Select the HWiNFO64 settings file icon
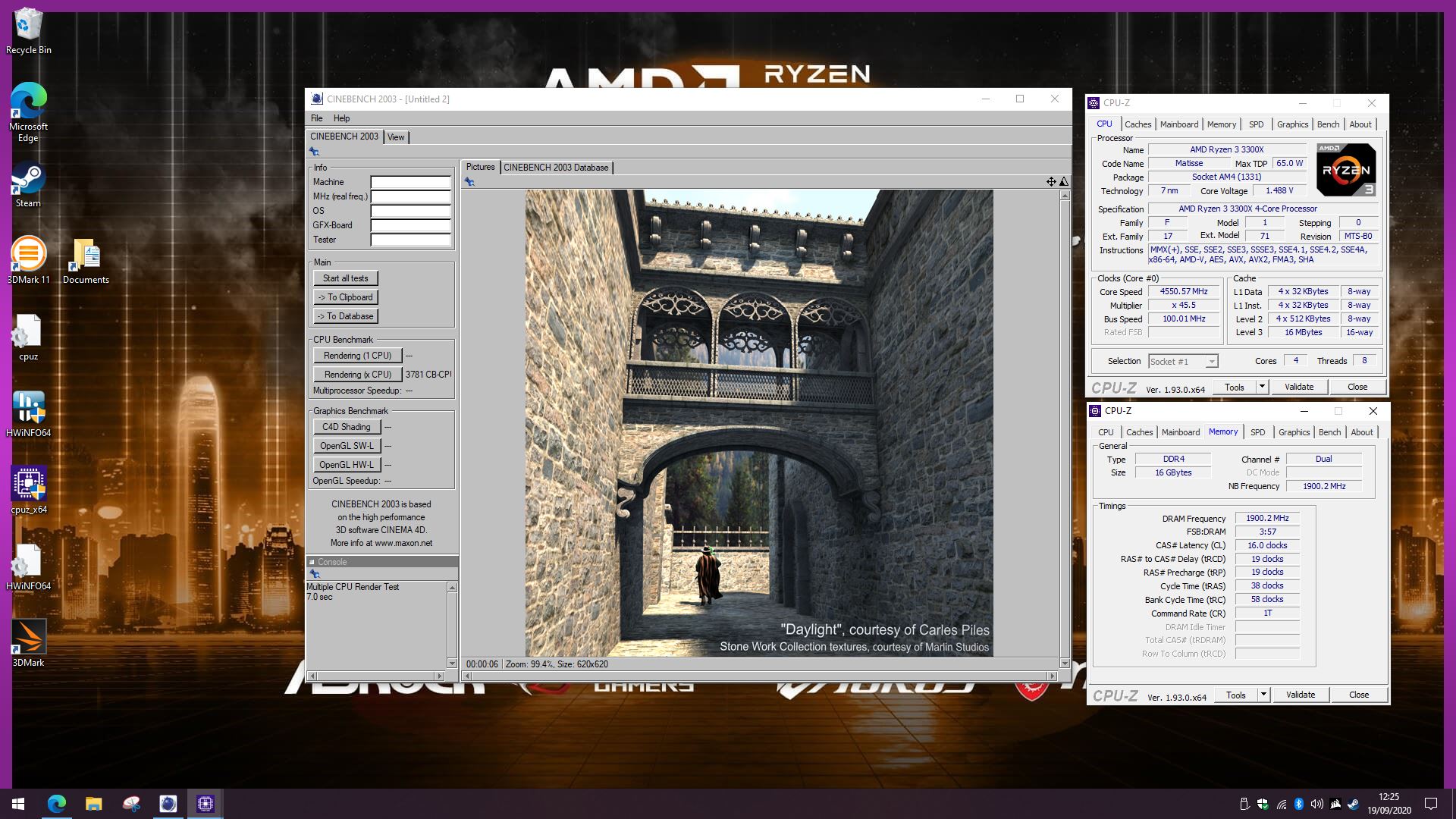This screenshot has height=819, width=1456. coord(28,567)
